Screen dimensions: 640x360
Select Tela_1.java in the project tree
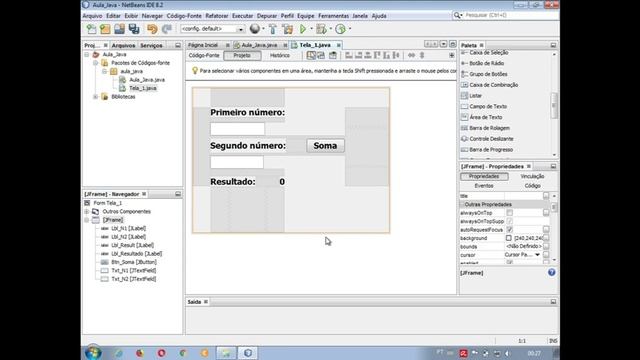(x=142, y=88)
